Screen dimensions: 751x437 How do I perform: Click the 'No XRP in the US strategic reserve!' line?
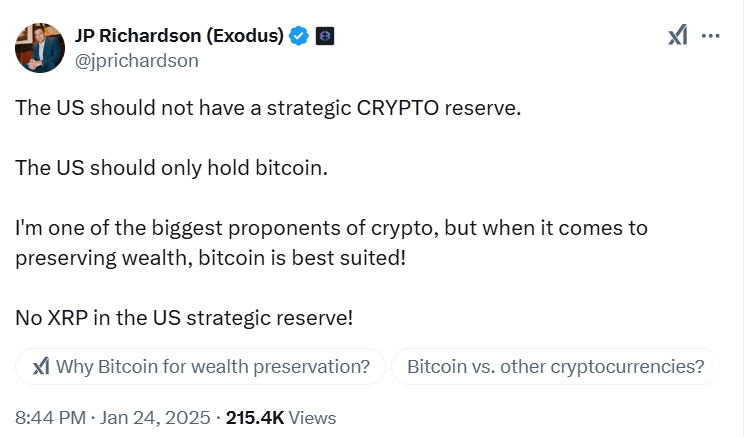[184, 318]
